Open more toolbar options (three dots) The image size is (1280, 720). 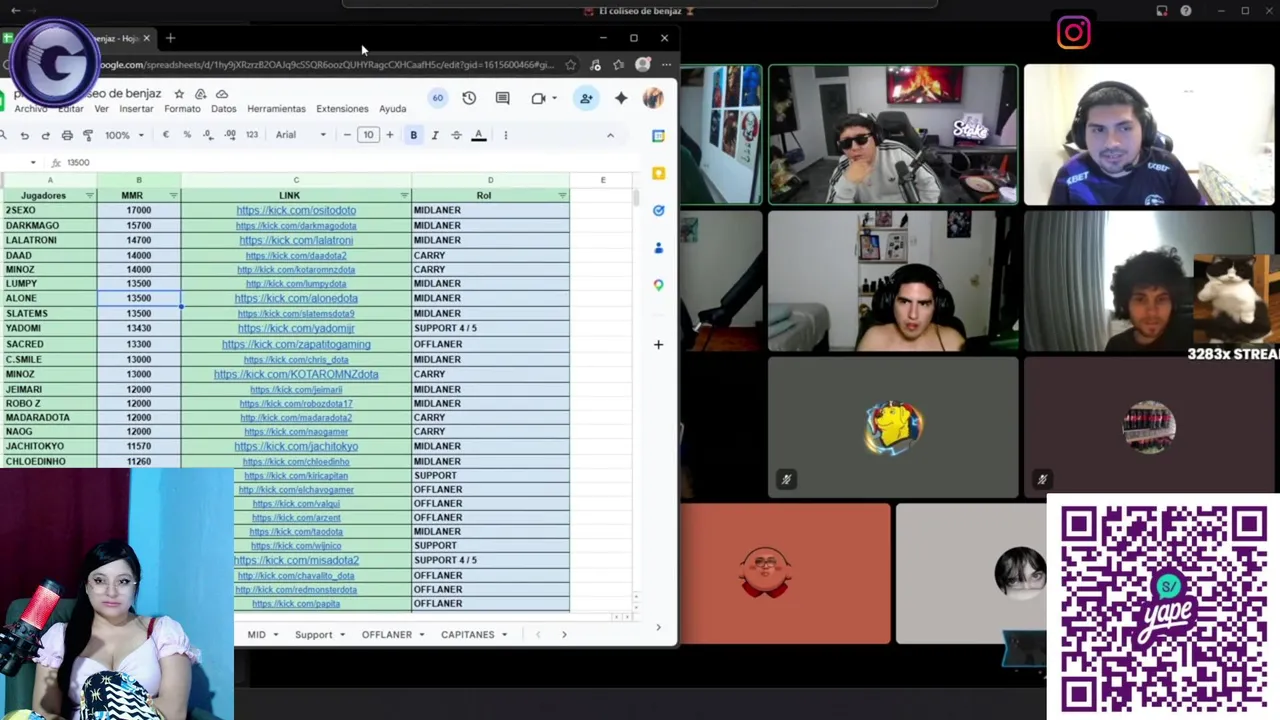coord(505,135)
